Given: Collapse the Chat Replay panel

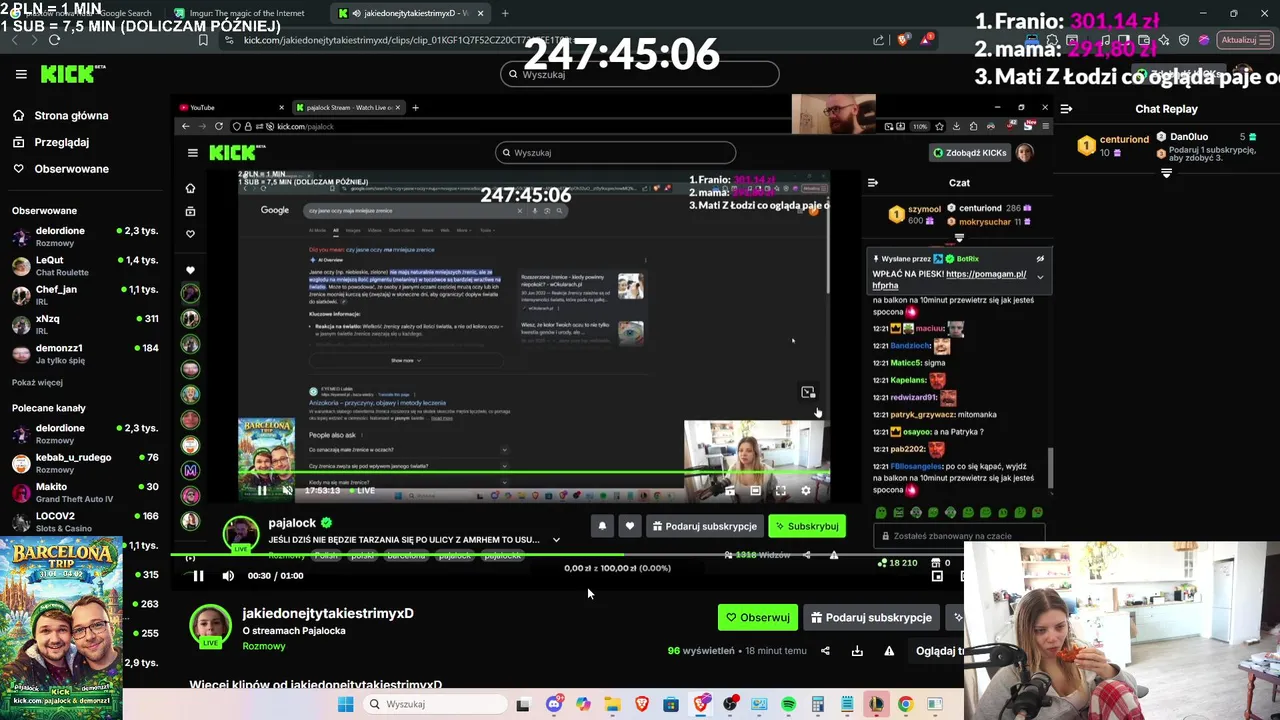Looking at the screenshot, I should pyautogui.click(x=1066, y=108).
